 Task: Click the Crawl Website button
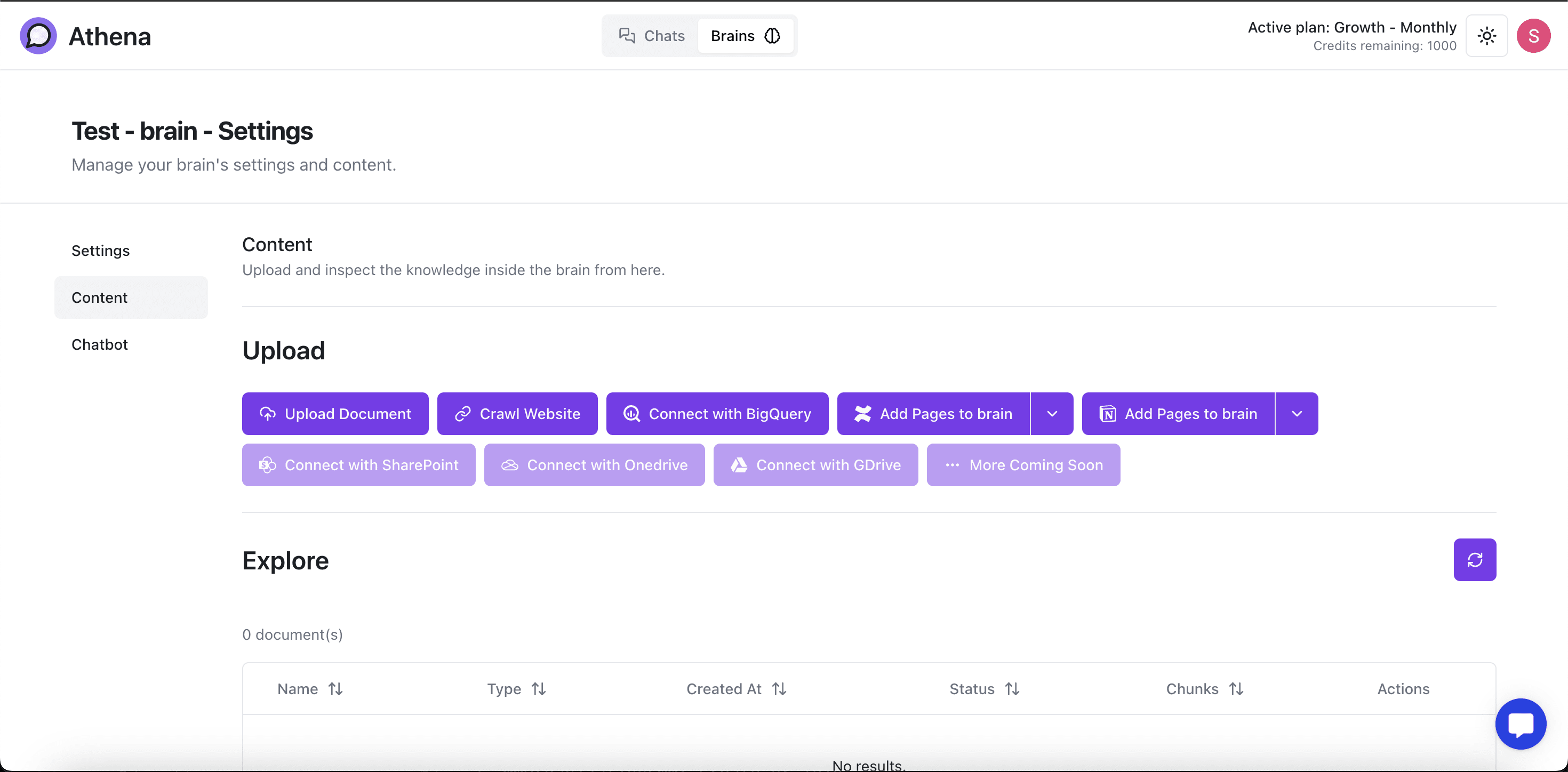point(517,414)
